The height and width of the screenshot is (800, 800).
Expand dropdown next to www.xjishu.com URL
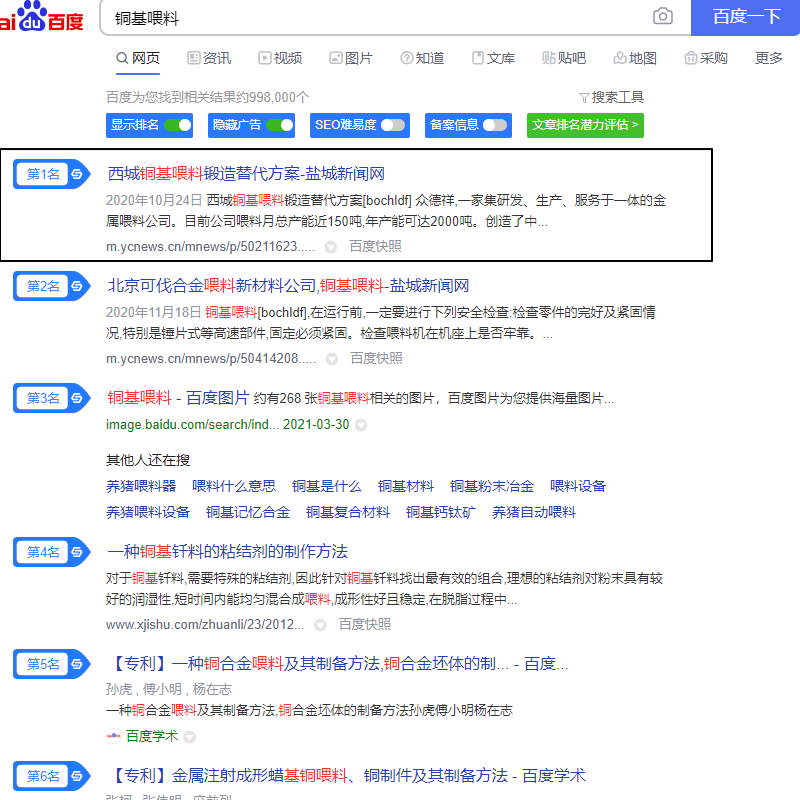[320, 625]
